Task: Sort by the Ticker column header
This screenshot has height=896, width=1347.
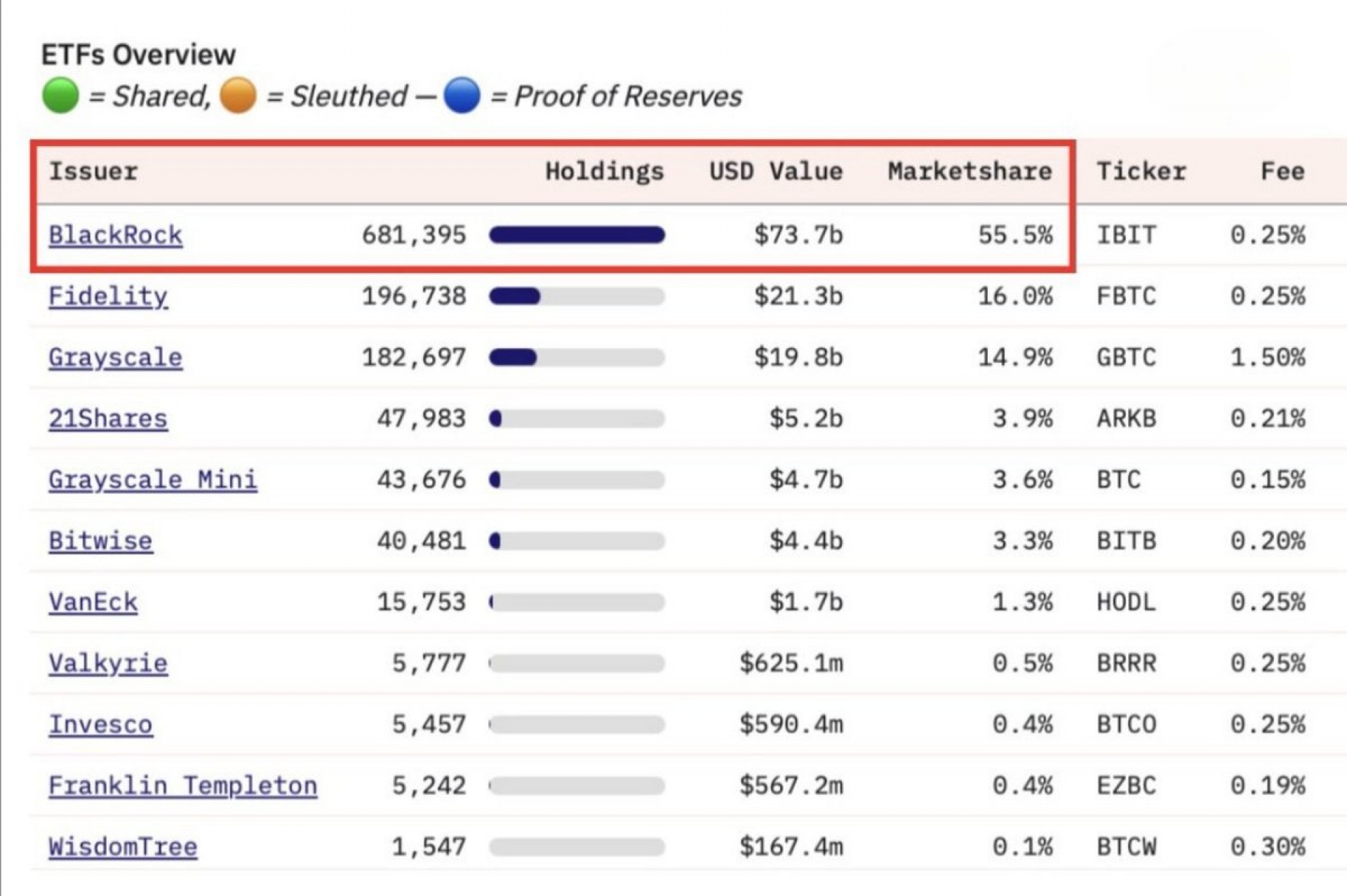Action: [x=1141, y=171]
